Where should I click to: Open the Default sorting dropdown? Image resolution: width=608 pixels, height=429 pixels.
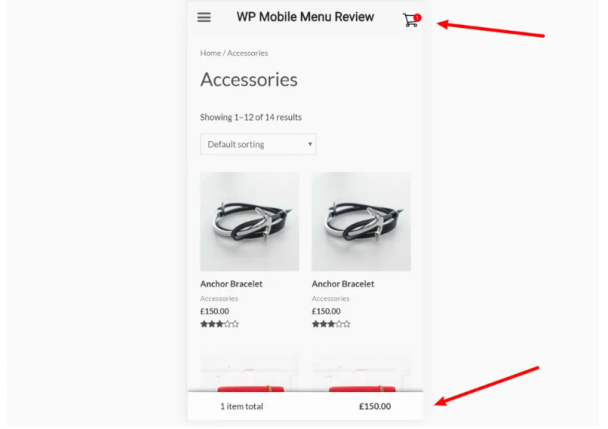coord(258,144)
